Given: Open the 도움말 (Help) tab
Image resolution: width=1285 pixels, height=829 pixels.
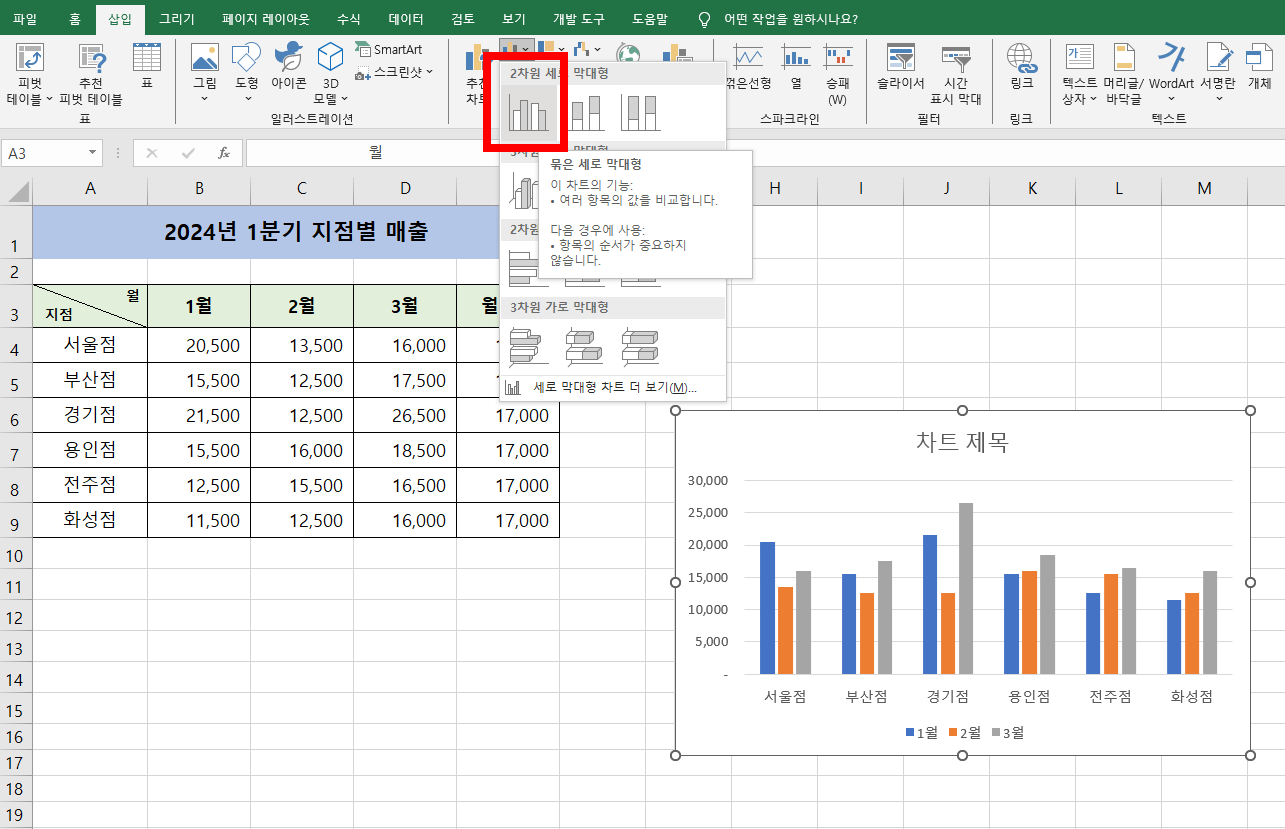Looking at the screenshot, I should 650,19.
